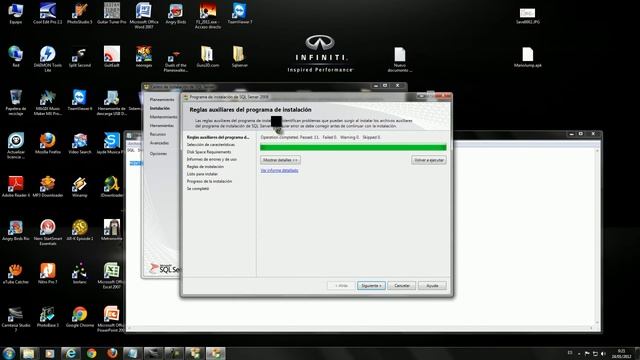Open Herramientas in SQL Server Installation Center
Viewport: 640px width, 360px height.
(x=162, y=126)
